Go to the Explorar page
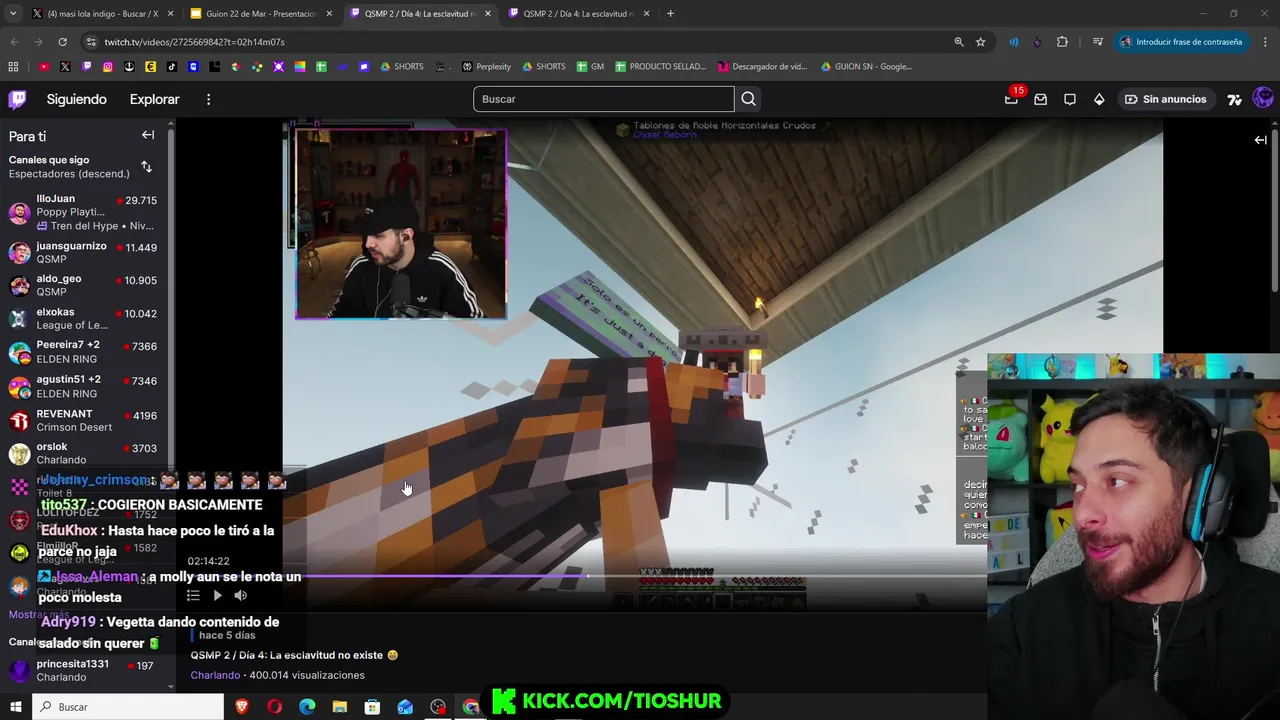 point(154,99)
